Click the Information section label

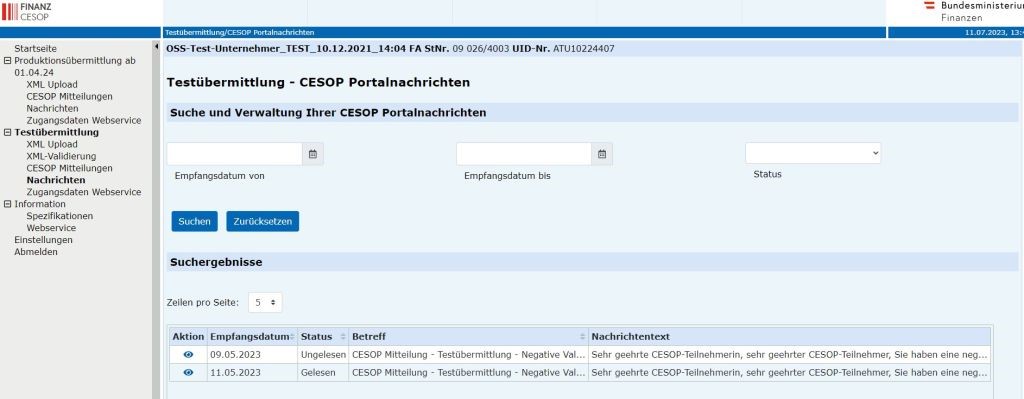tap(40, 204)
